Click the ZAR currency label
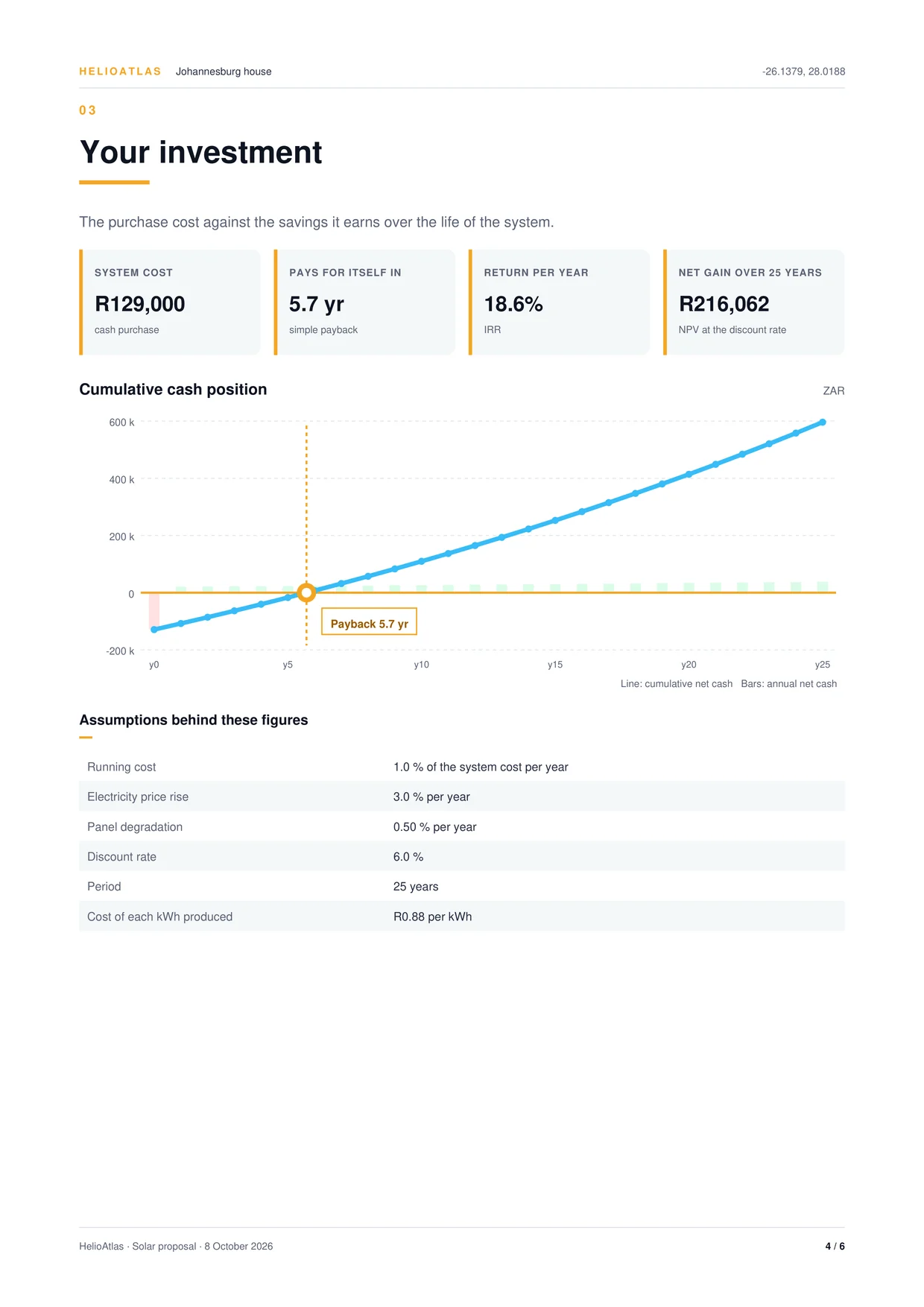 tap(834, 391)
